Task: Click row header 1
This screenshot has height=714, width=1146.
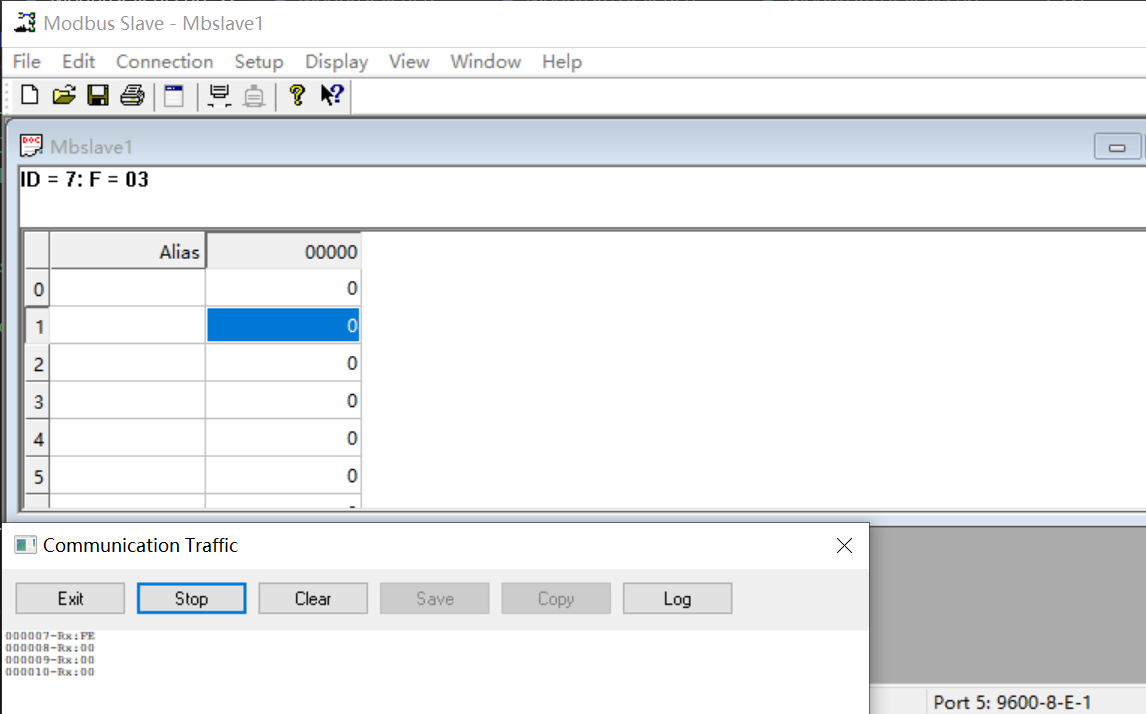Action: tap(37, 326)
